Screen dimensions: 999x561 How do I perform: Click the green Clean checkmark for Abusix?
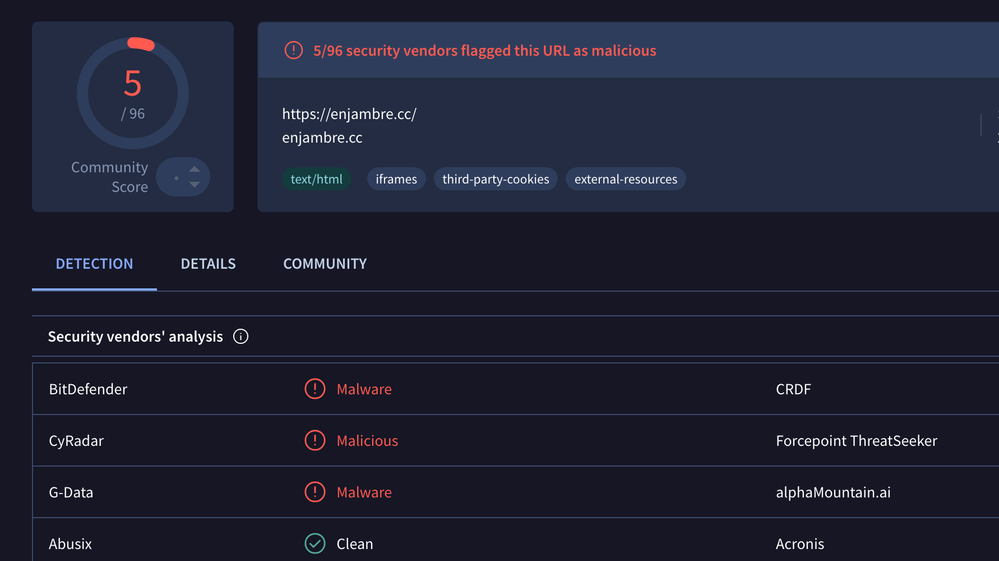pyautogui.click(x=315, y=544)
